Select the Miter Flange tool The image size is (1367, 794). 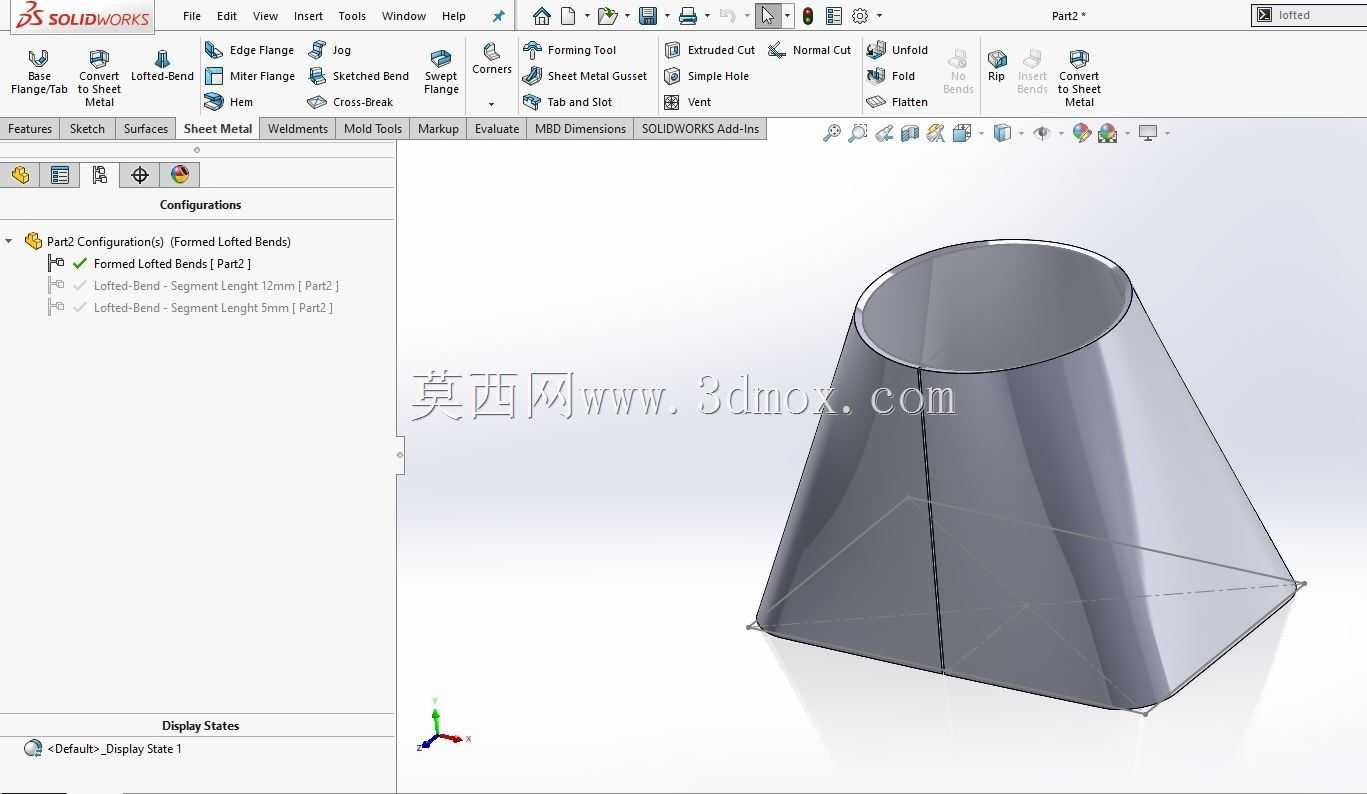250,76
